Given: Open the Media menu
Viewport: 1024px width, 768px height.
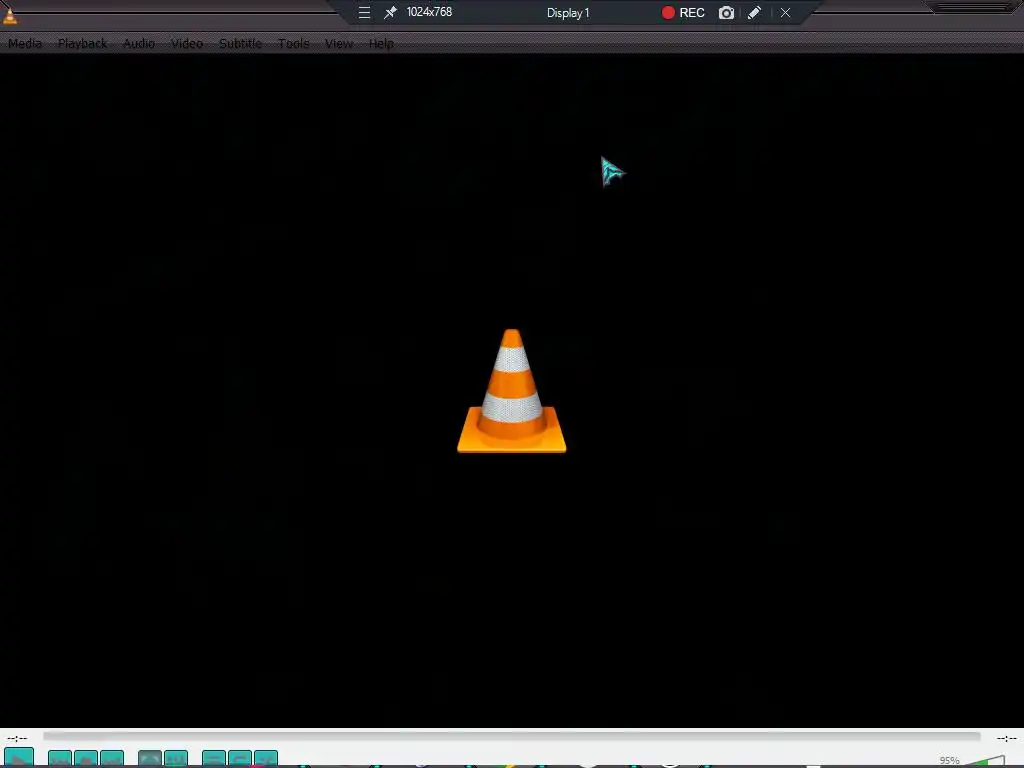Looking at the screenshot, I should click(25, 44).
